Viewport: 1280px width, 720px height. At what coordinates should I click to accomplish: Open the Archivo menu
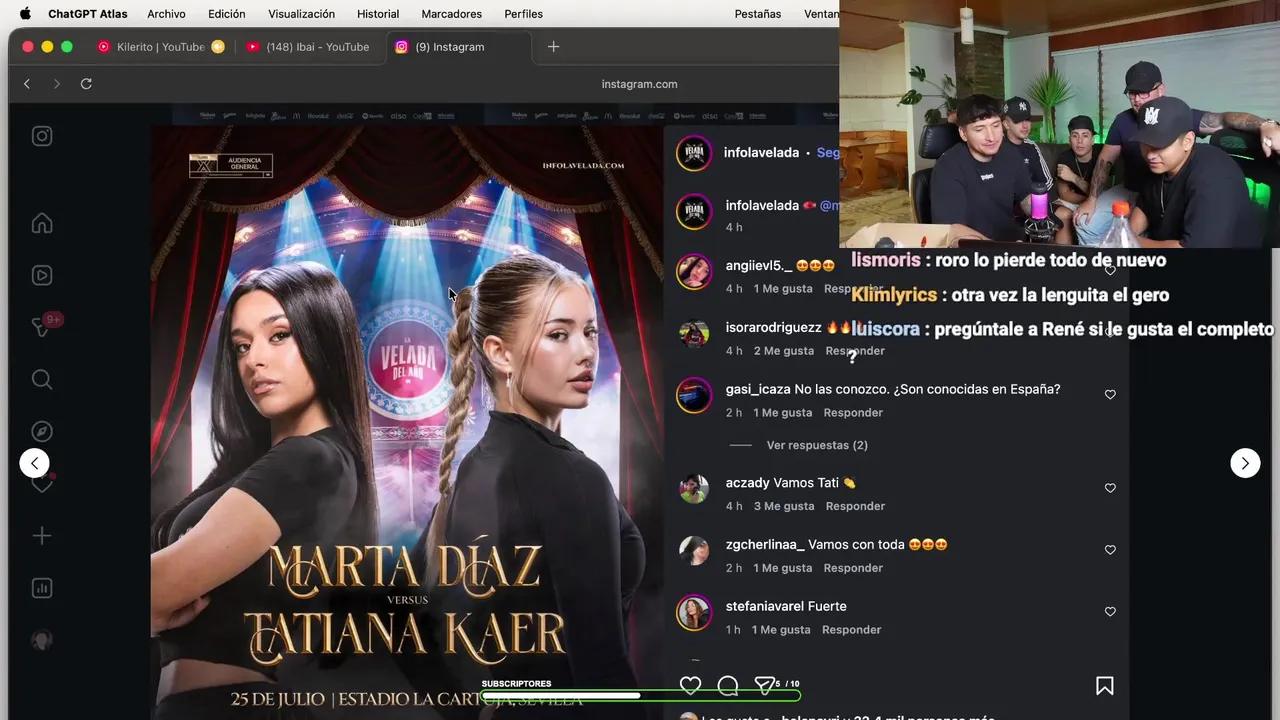(166, 14)
